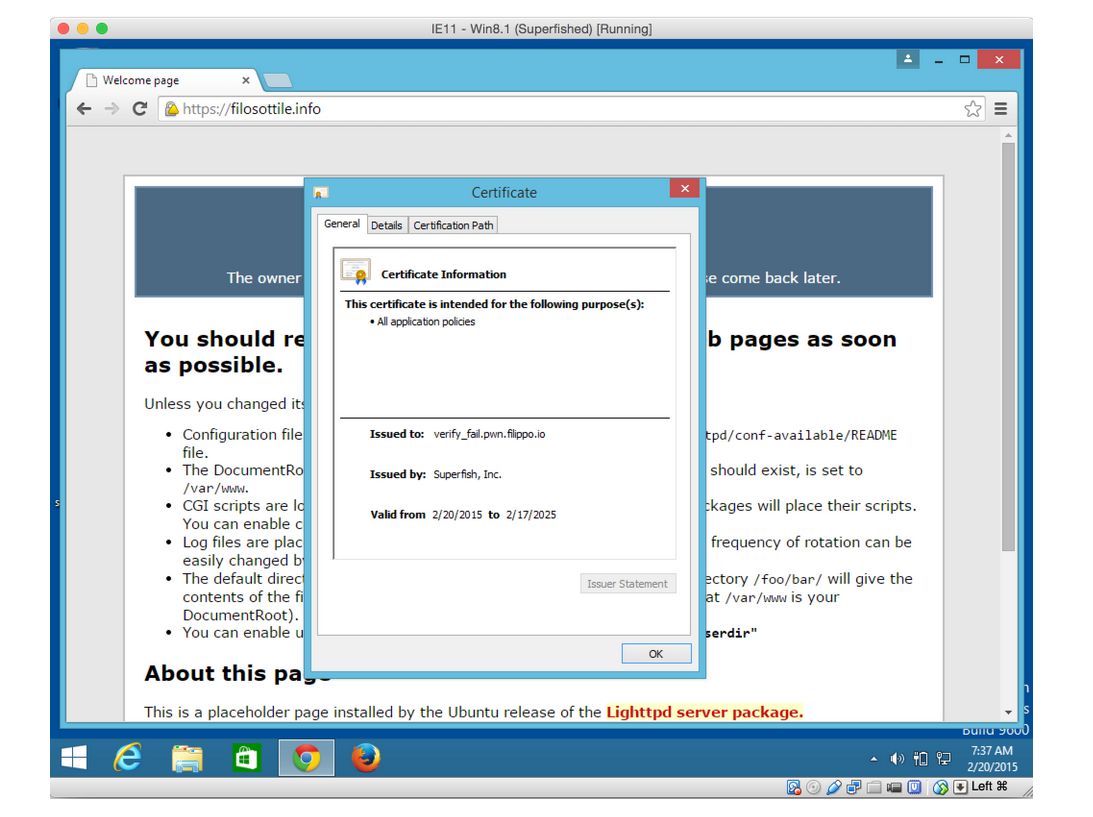The height and width of the screenshot is (817, 1093).
Task: Click the VirtualBox video capture indicator
Action: (894, 787)
